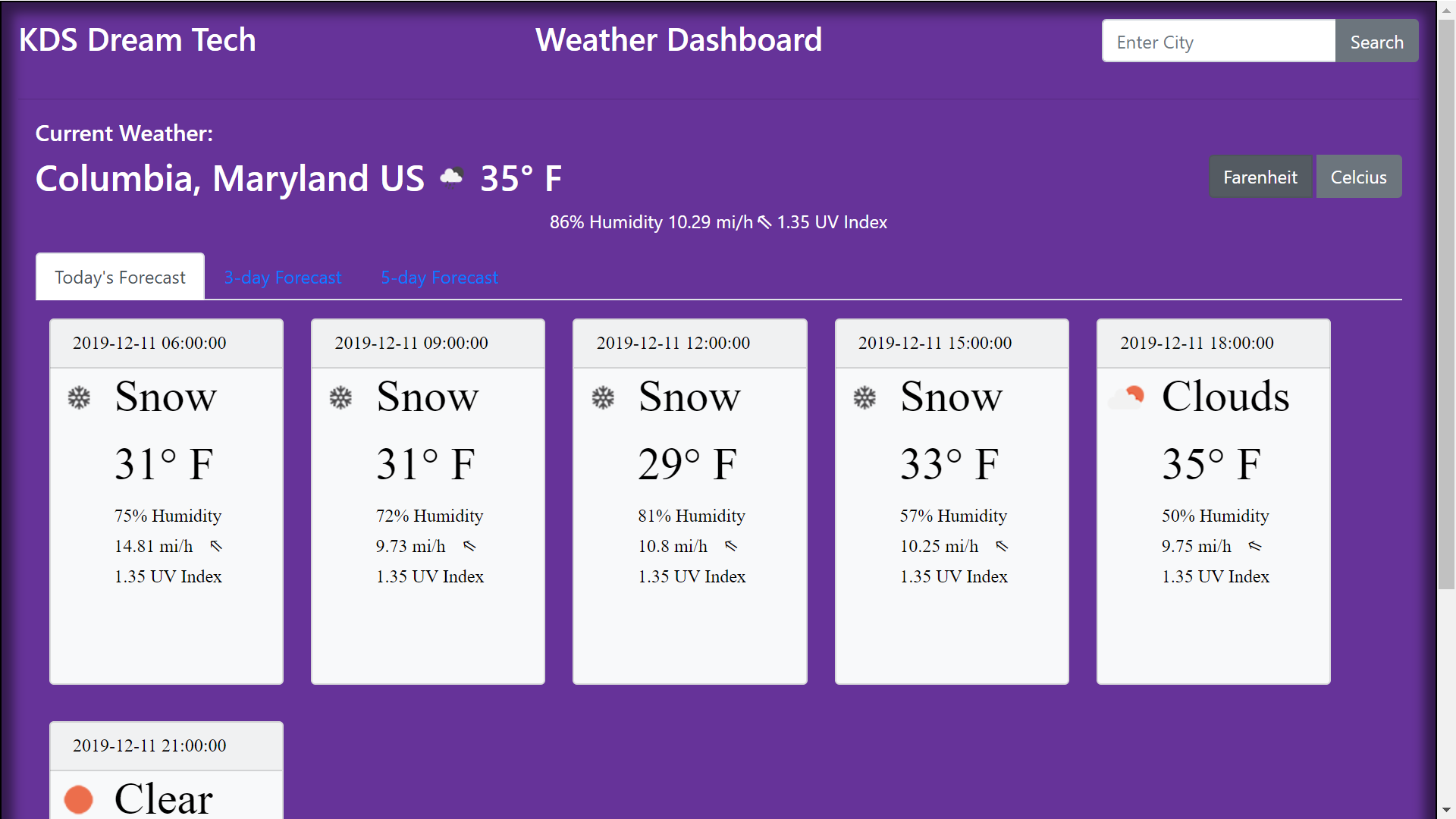Click the vertical scrollbar thumb
The height and width of the screenshot is (819, 1456).
pos(1446,303)
